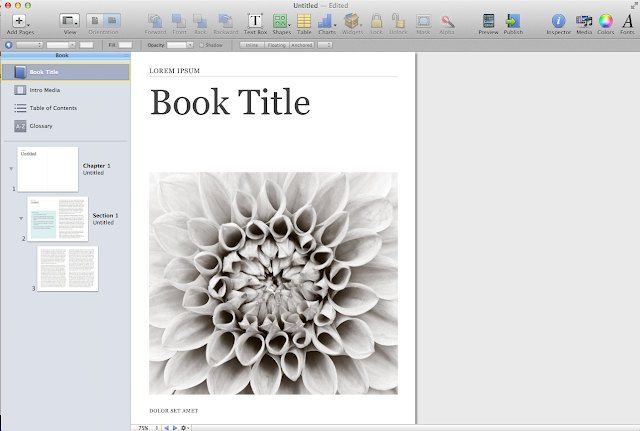The width and height of the screenshot is (640, 431).
Task: Click the Book Title heading text
Action: [230, 102]
